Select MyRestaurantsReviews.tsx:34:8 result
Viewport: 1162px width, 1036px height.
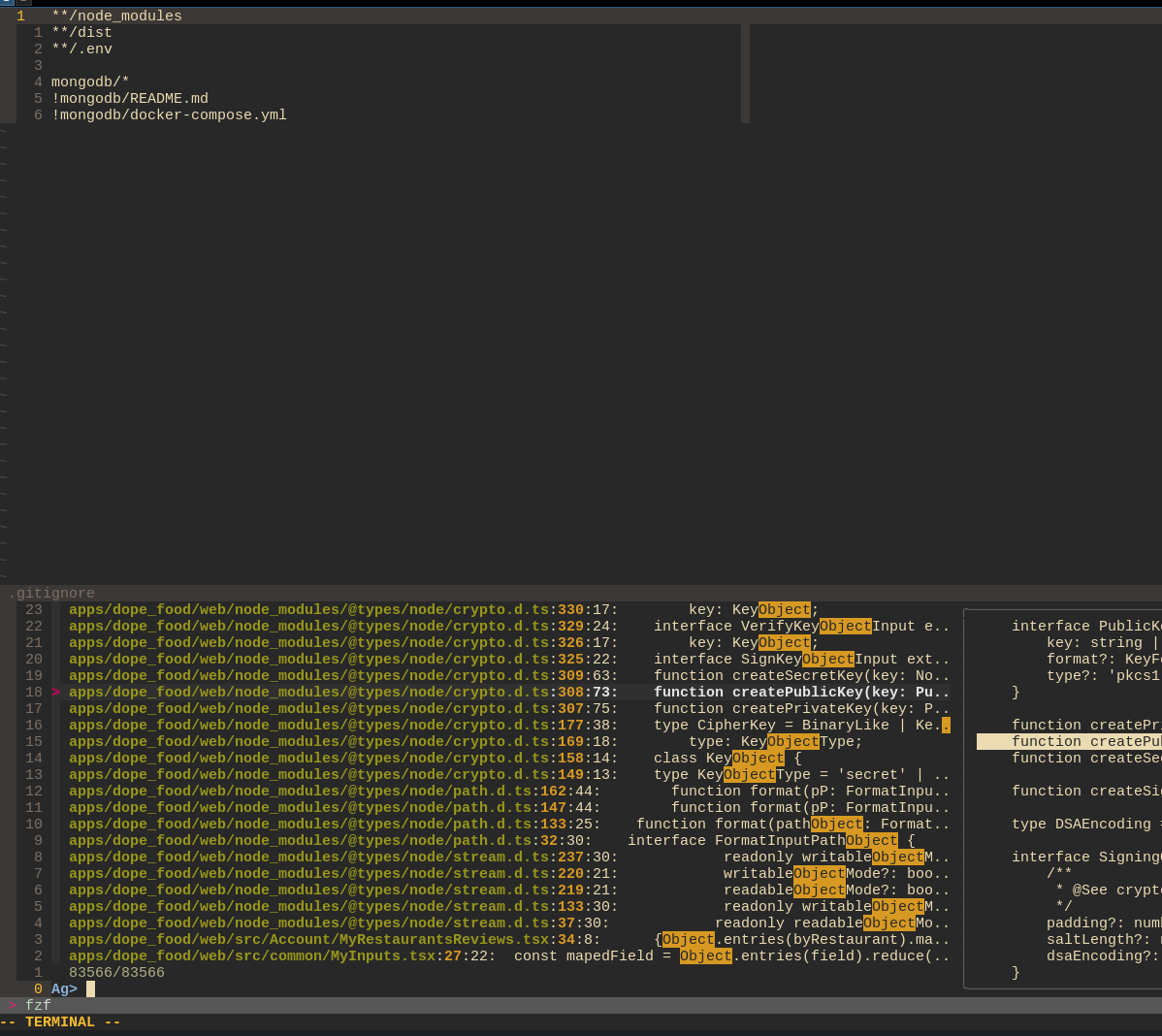[x=509, y=939]
